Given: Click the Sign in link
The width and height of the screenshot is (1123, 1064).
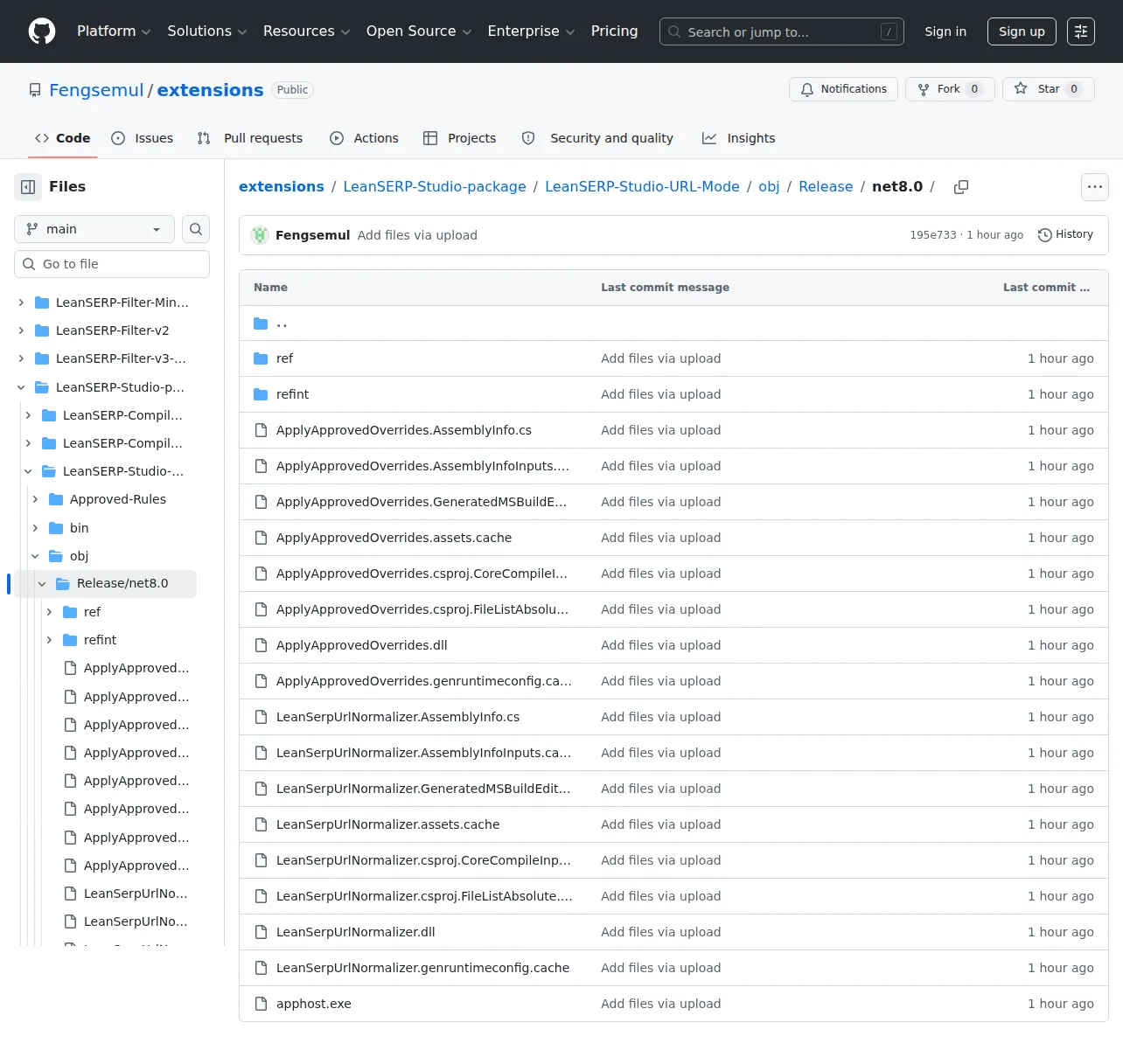Looking at the screenshot, I should click(x=945, y=31).
